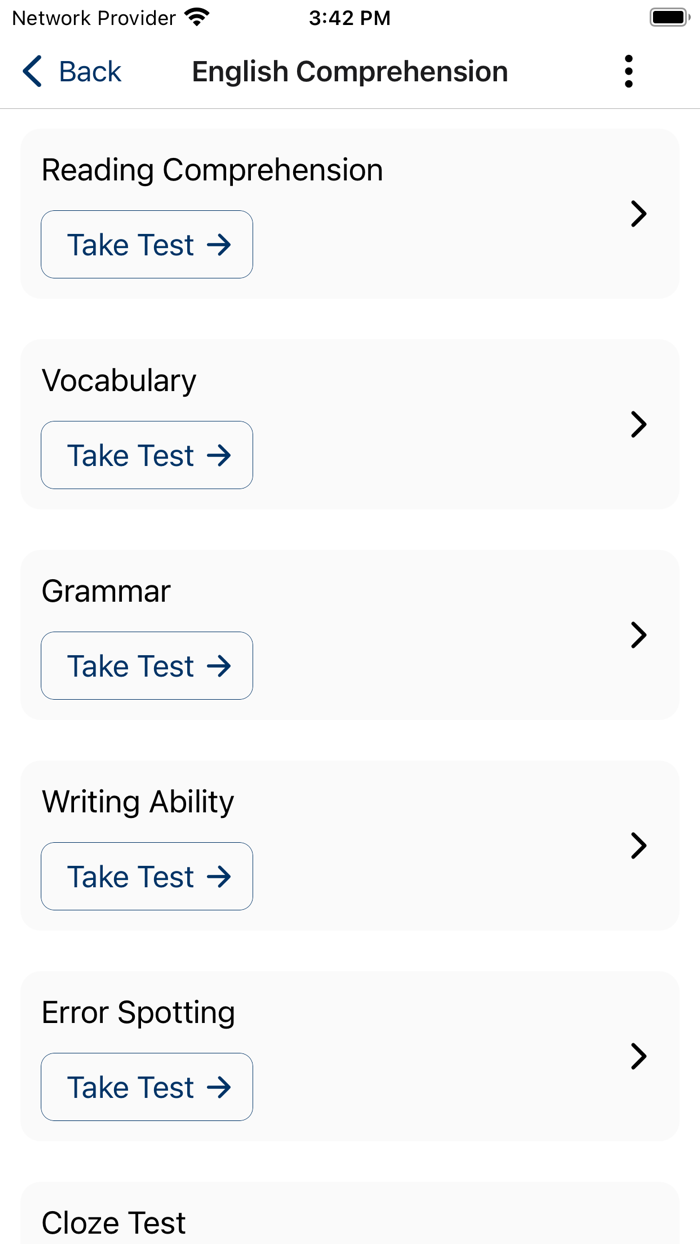
Task: Click the arrow inside Reading Comprehension's Take Test button
Action: (x=218, y=244)
